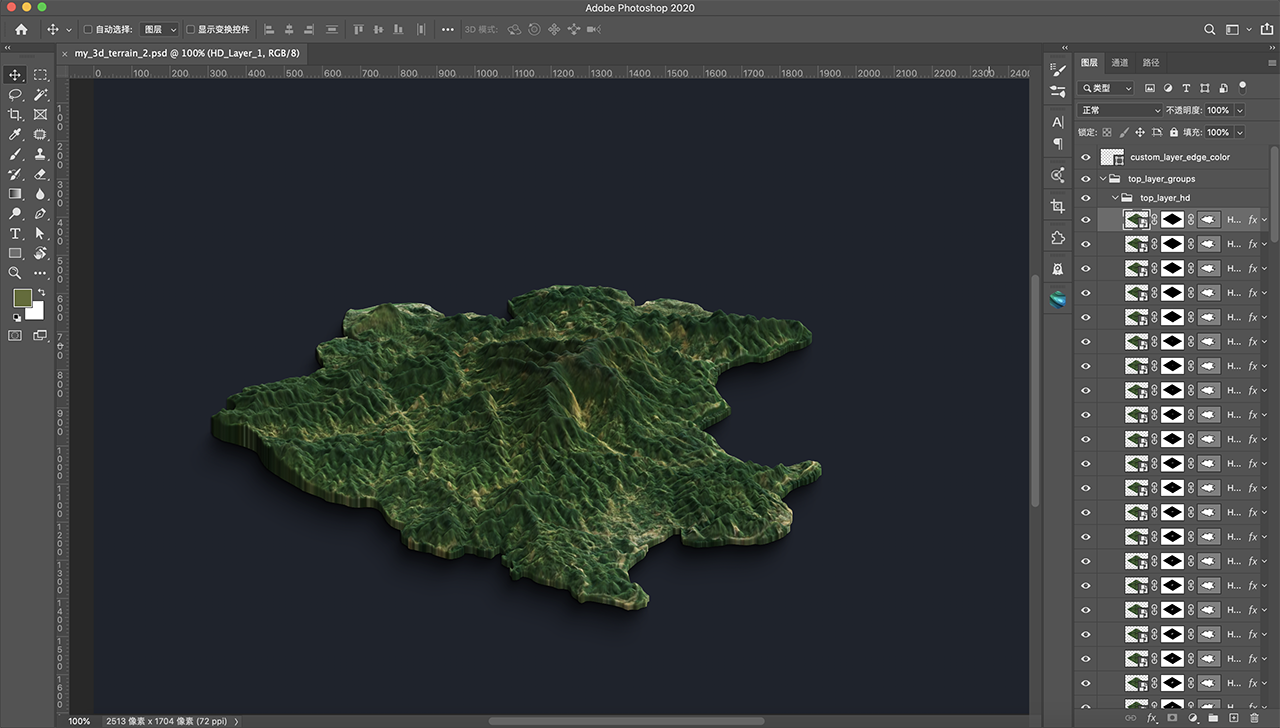Select the Gradient tool

coord(15,194)
